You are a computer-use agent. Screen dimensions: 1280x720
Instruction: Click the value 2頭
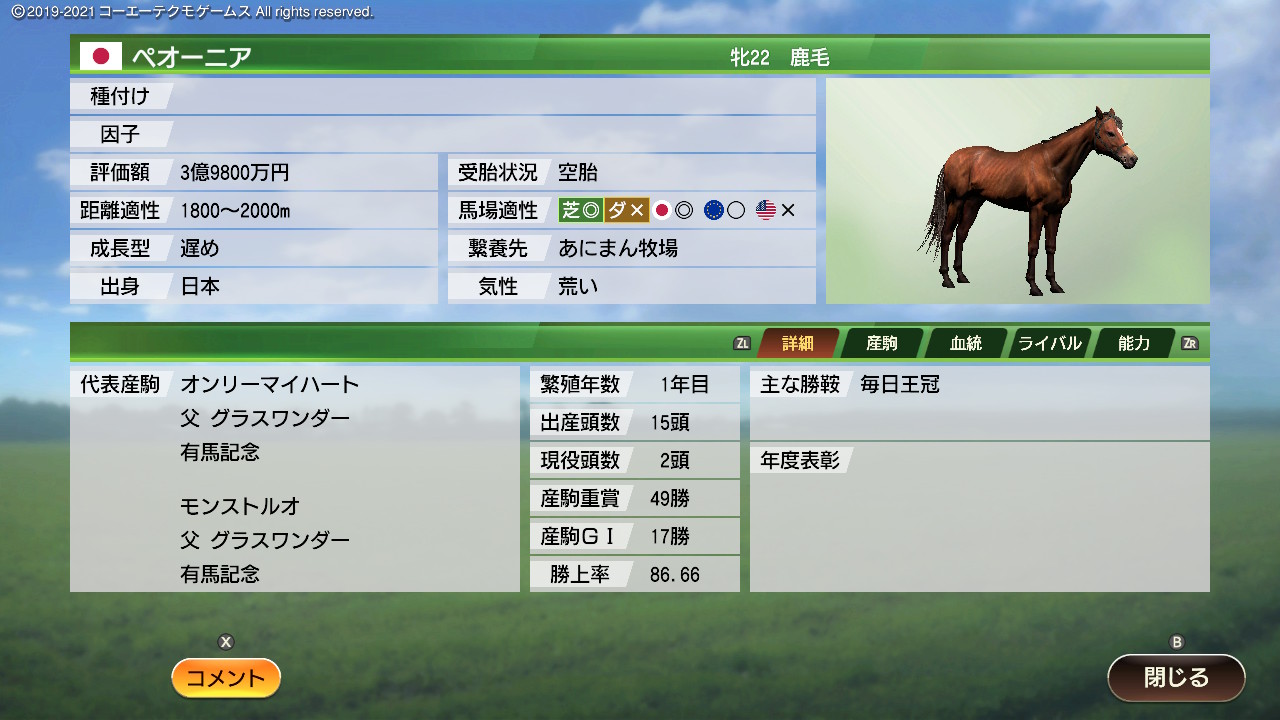coord(675,461)
